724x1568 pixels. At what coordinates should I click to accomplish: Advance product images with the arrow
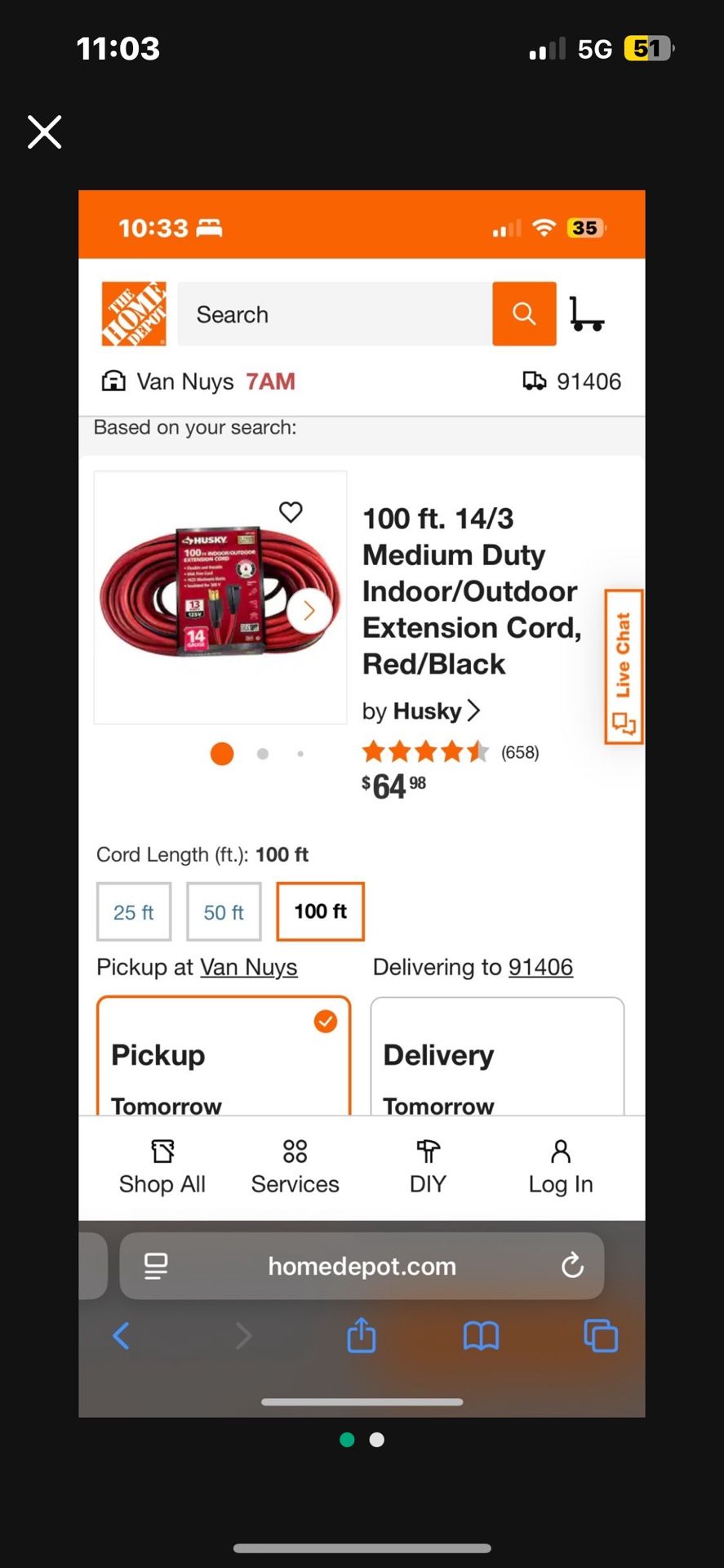coord(309,610)
